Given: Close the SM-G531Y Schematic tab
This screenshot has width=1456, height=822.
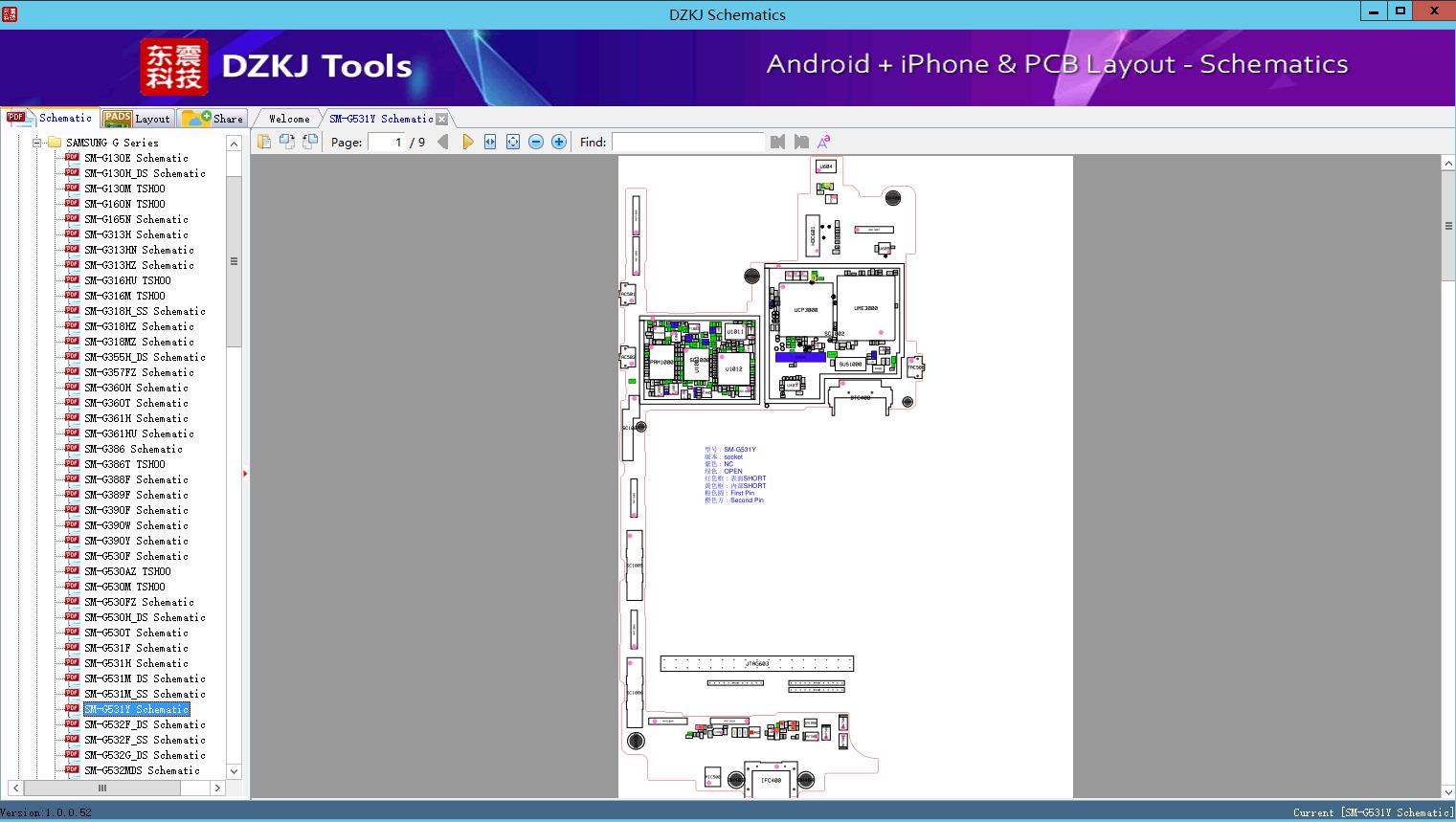Looking at the screenshot, I should point(442,120).
